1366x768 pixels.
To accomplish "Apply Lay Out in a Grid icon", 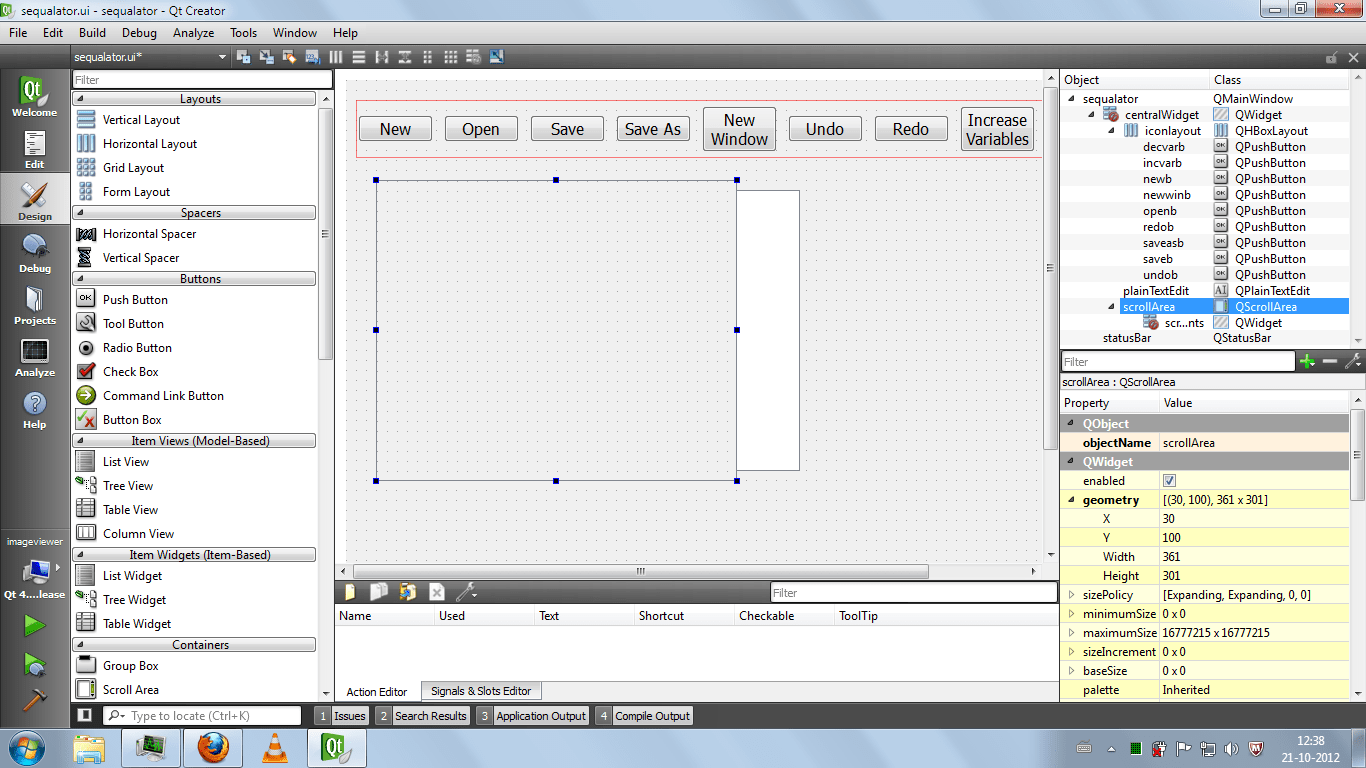I will click(450, 57).
